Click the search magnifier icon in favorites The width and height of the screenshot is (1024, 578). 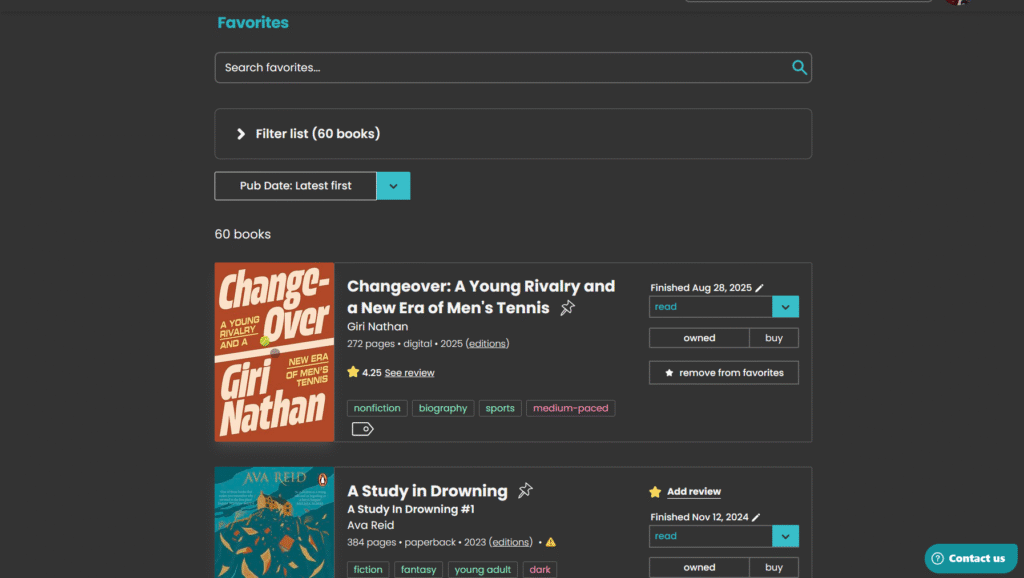tap(799, 68)
